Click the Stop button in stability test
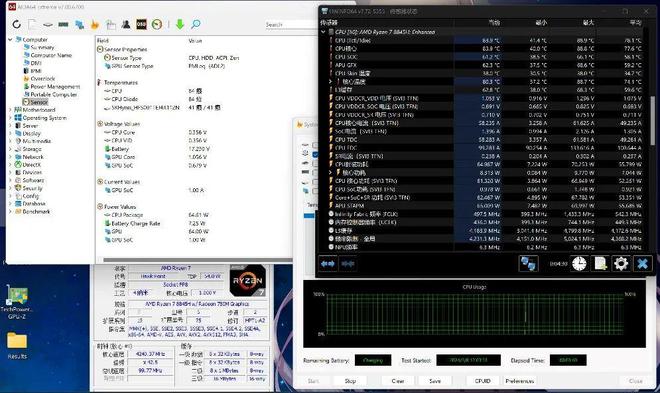The height and width of the screenshot is (393, 660). click(350, 381)
